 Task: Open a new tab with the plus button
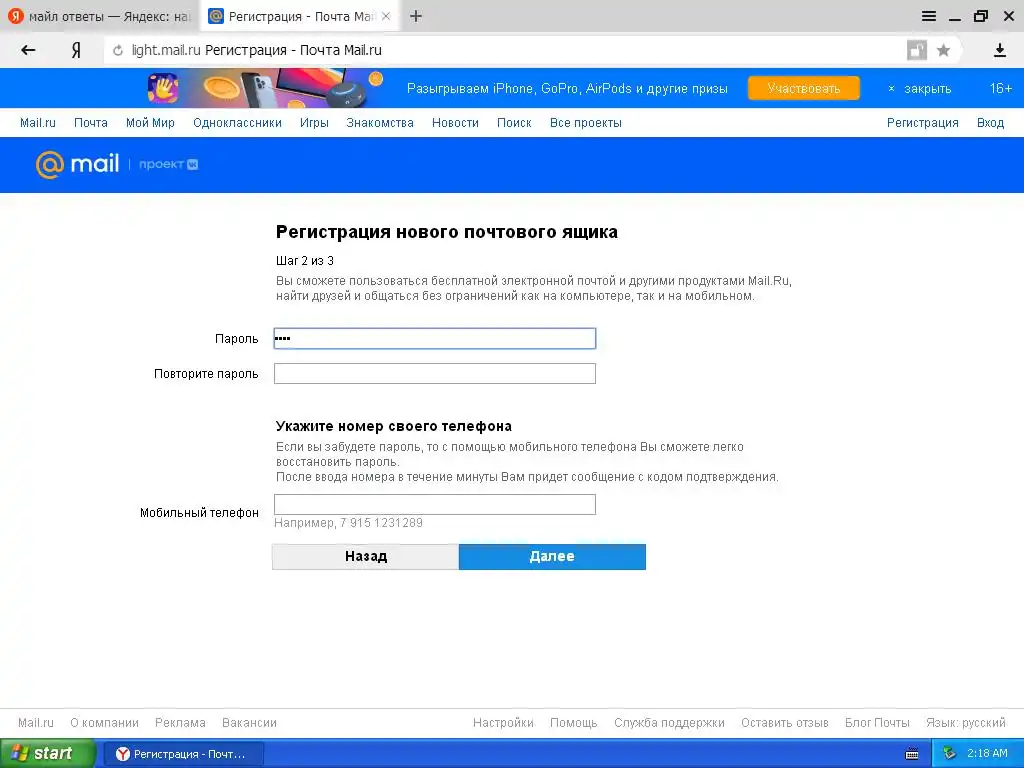416,16
